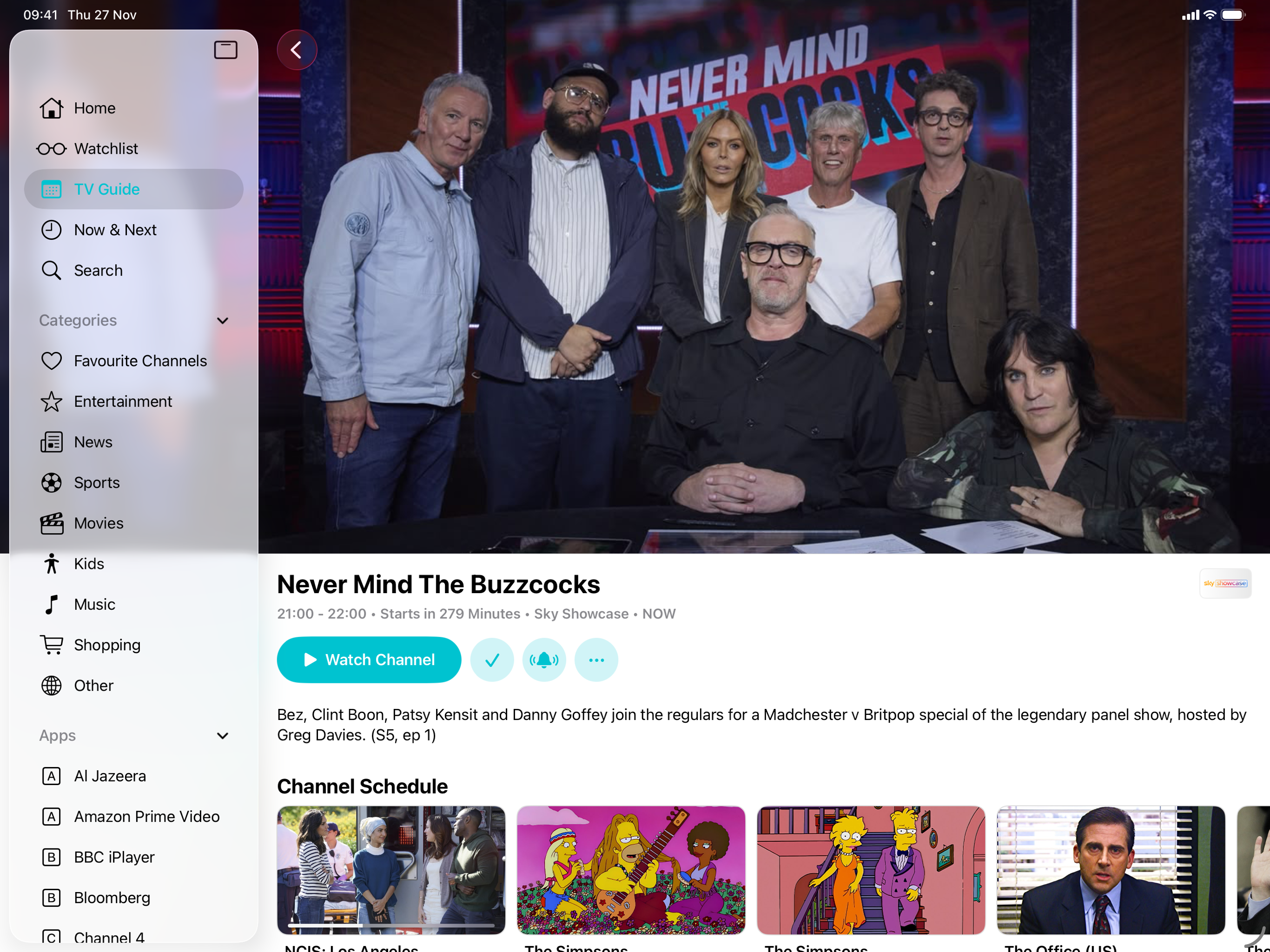This screenshot has width=1270, height=952.
Task: Go to Home in the sidebar
Action: [95, 108]
